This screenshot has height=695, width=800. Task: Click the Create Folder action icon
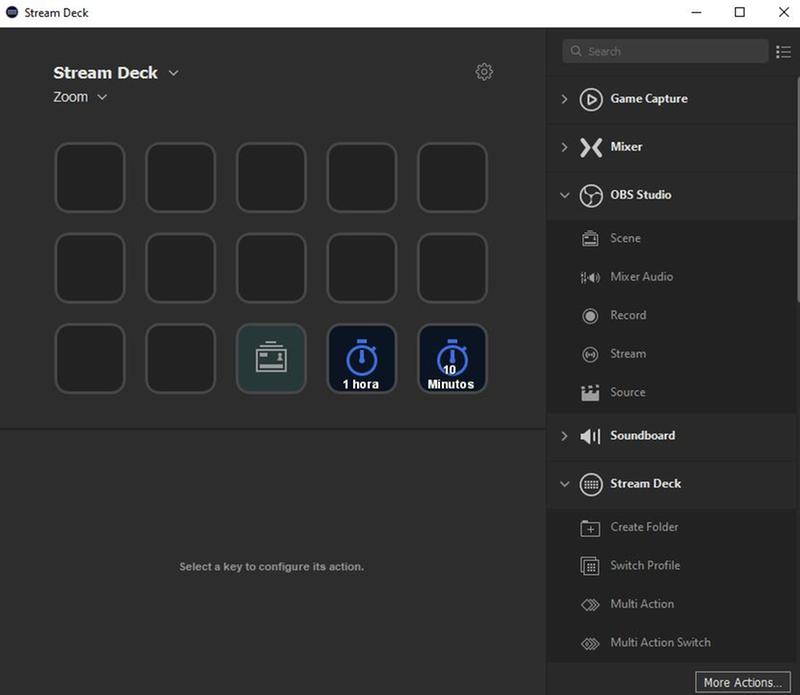tap(590, 528)
